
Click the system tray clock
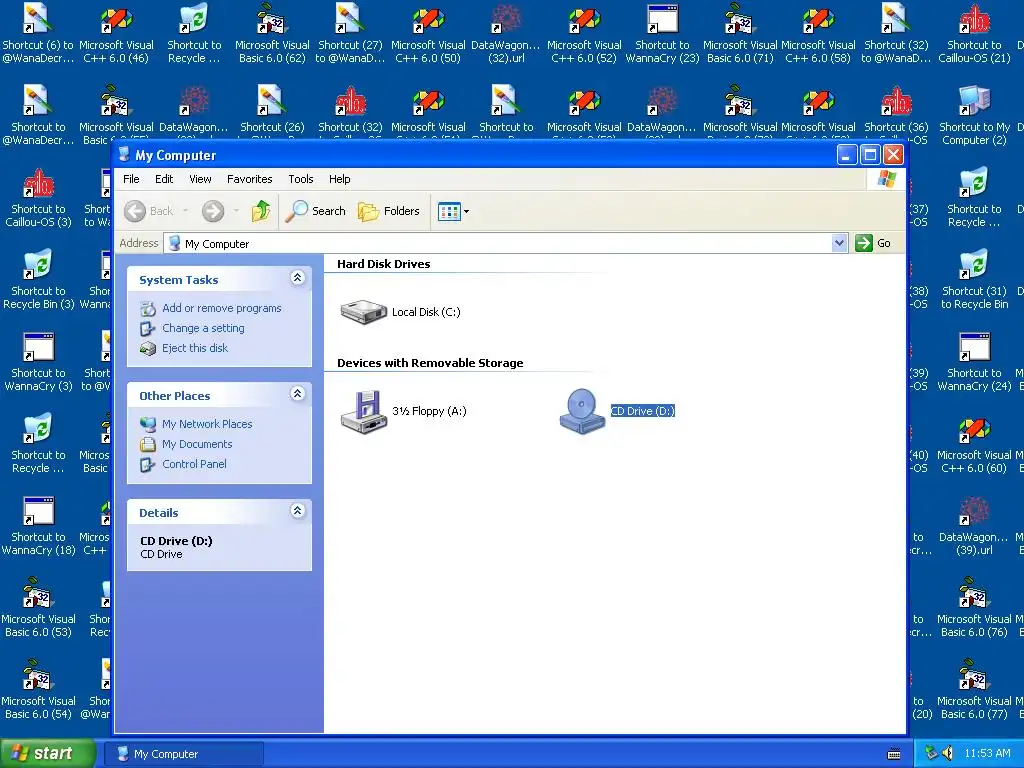coord(987,754)
